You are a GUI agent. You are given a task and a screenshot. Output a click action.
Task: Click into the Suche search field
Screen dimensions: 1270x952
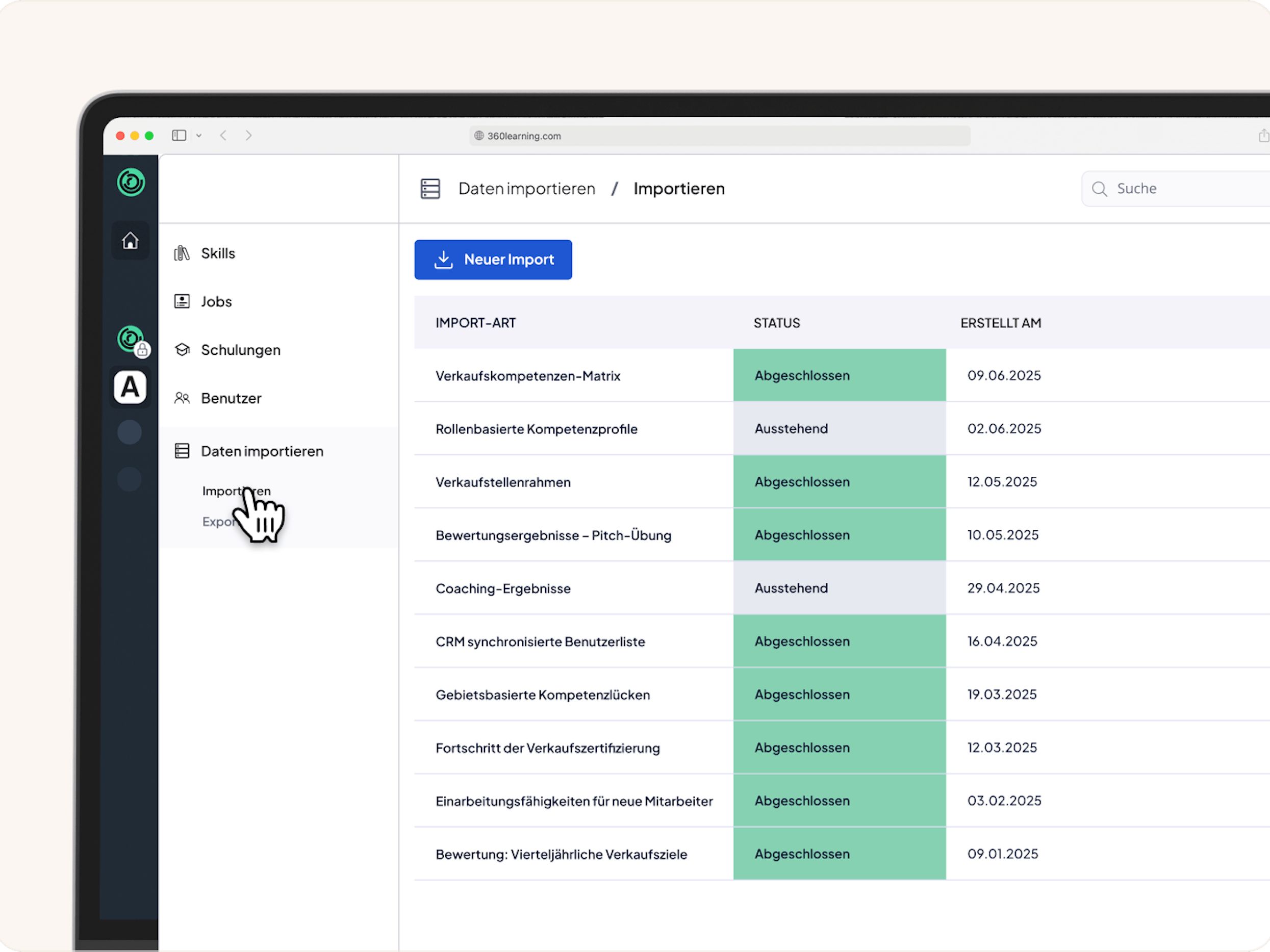pyautogui.click(x=1183, y=189)
